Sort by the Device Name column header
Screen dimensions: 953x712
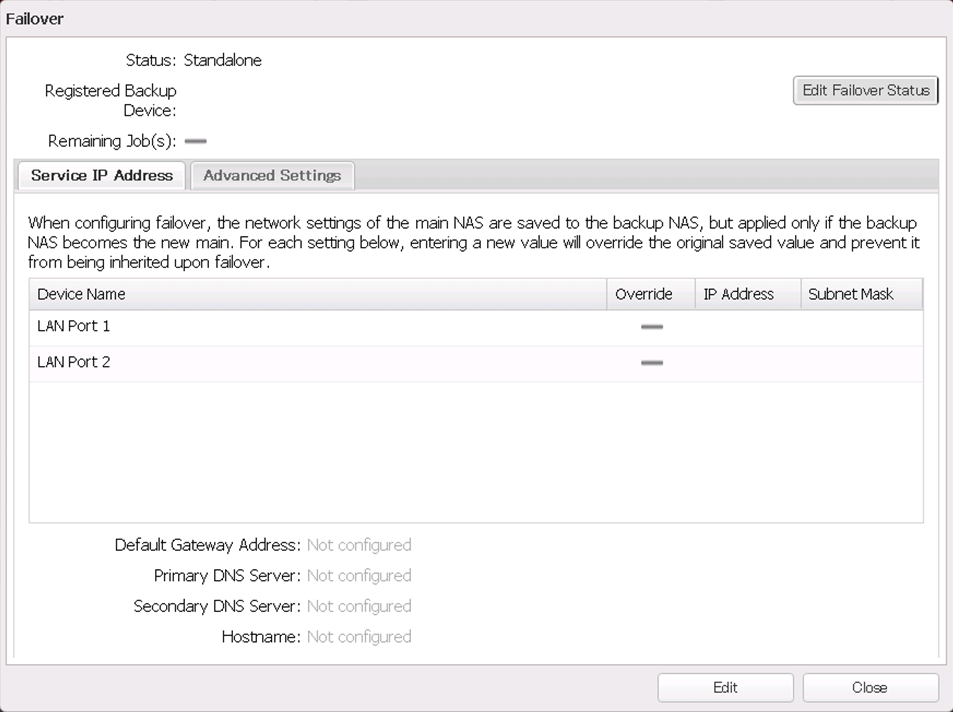[81, 294]
